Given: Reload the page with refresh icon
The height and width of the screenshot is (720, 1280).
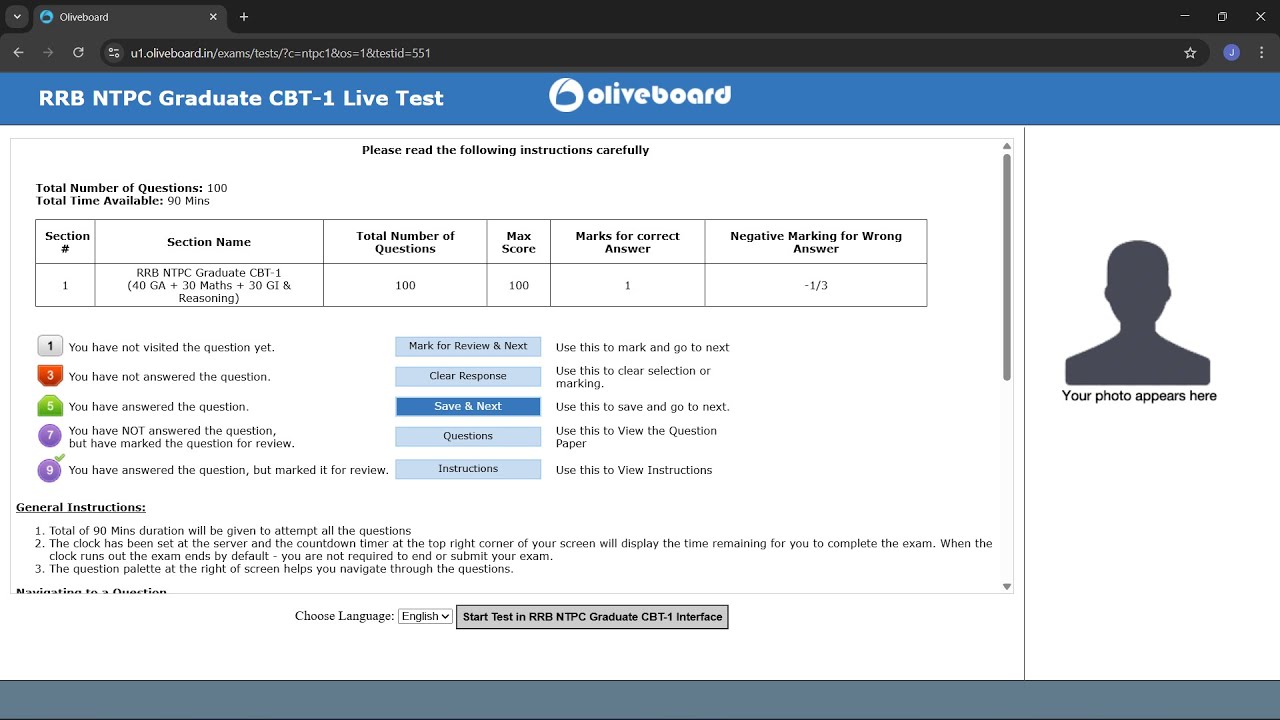Looking at the screenshot, I should click(x=78, y=53).
